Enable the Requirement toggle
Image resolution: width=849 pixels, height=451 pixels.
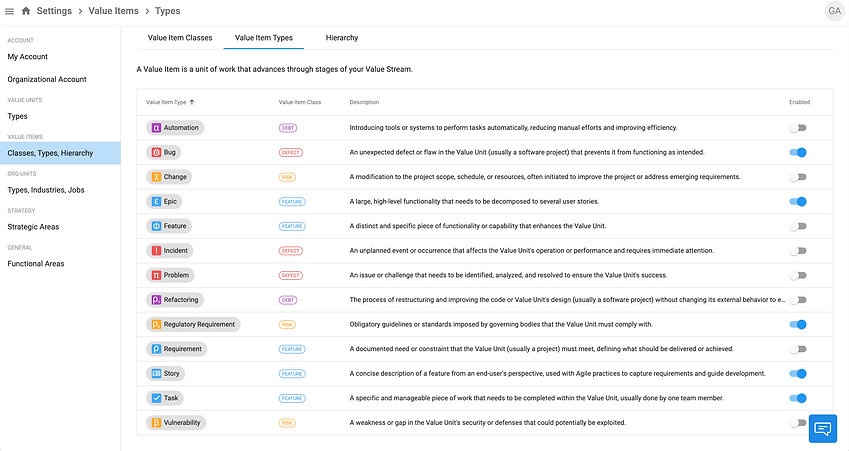point(798,349)
